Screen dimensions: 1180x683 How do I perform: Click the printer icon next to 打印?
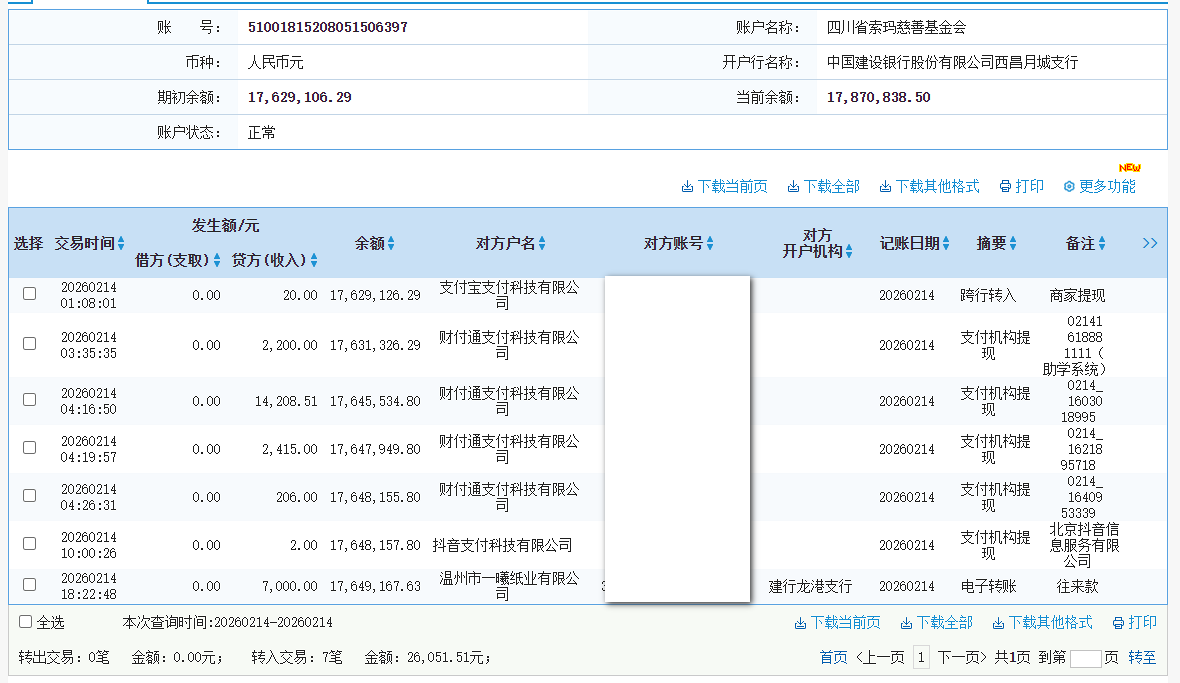[1004, 185]
